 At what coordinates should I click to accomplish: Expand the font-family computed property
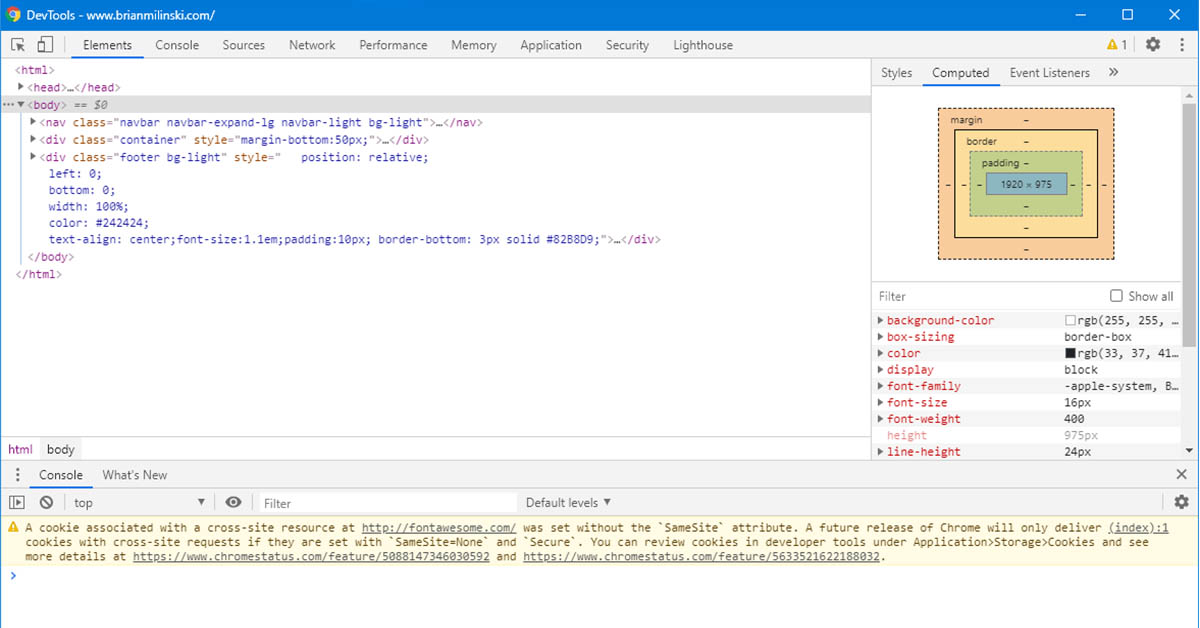coord(880,386)
